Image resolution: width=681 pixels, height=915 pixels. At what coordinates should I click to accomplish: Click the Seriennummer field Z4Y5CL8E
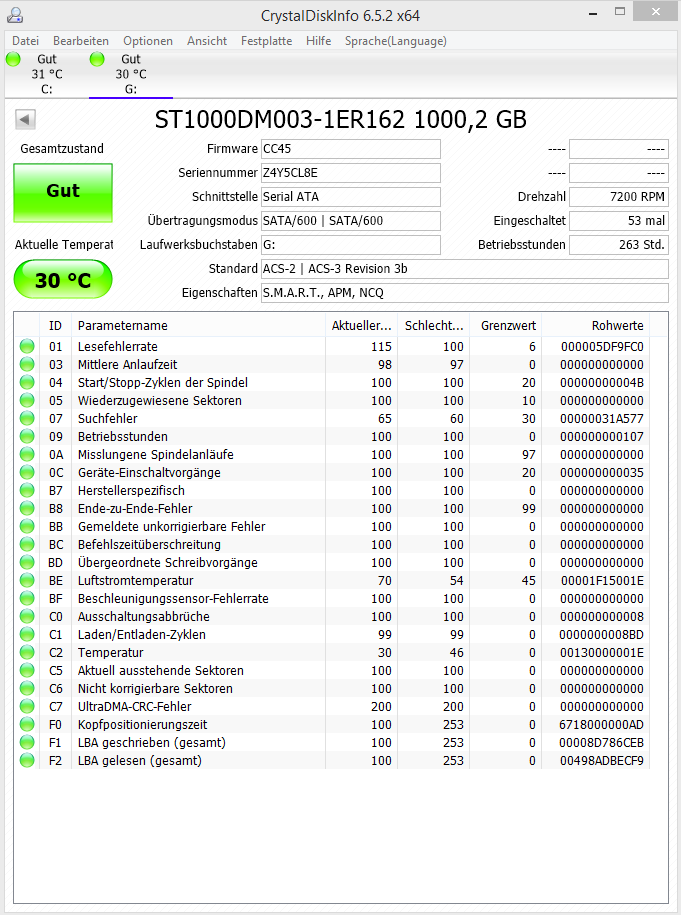click(351, 173)
